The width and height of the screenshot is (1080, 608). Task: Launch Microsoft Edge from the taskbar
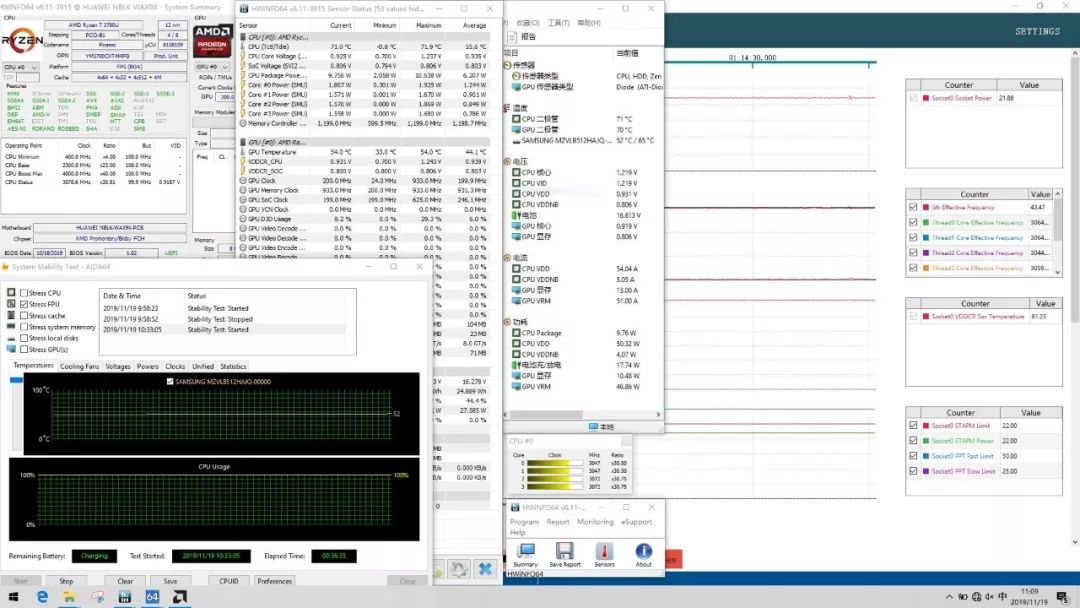[x=43, y=597]
